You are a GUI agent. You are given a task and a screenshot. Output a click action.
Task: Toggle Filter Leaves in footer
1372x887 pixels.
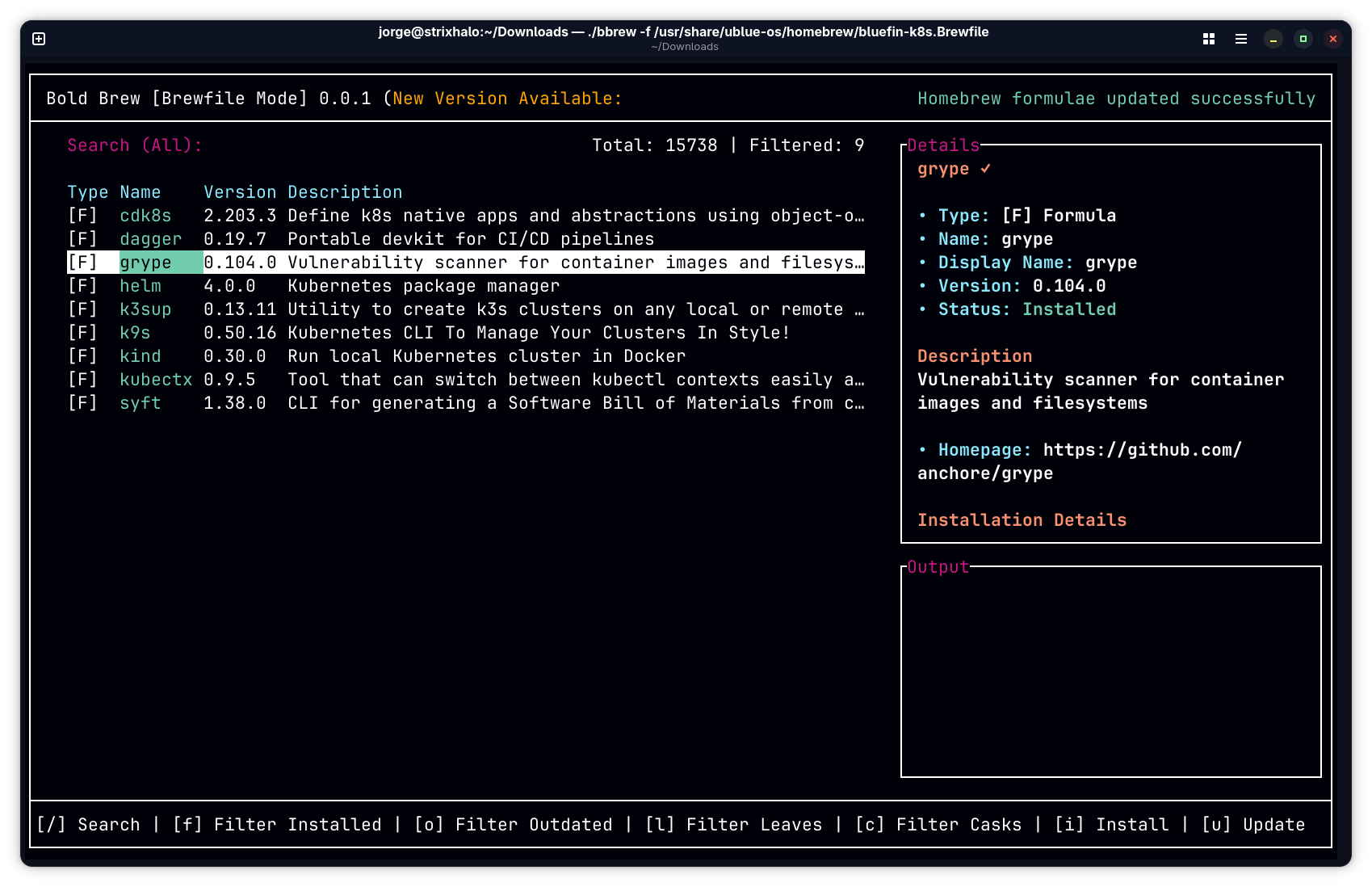click(733, 825)
